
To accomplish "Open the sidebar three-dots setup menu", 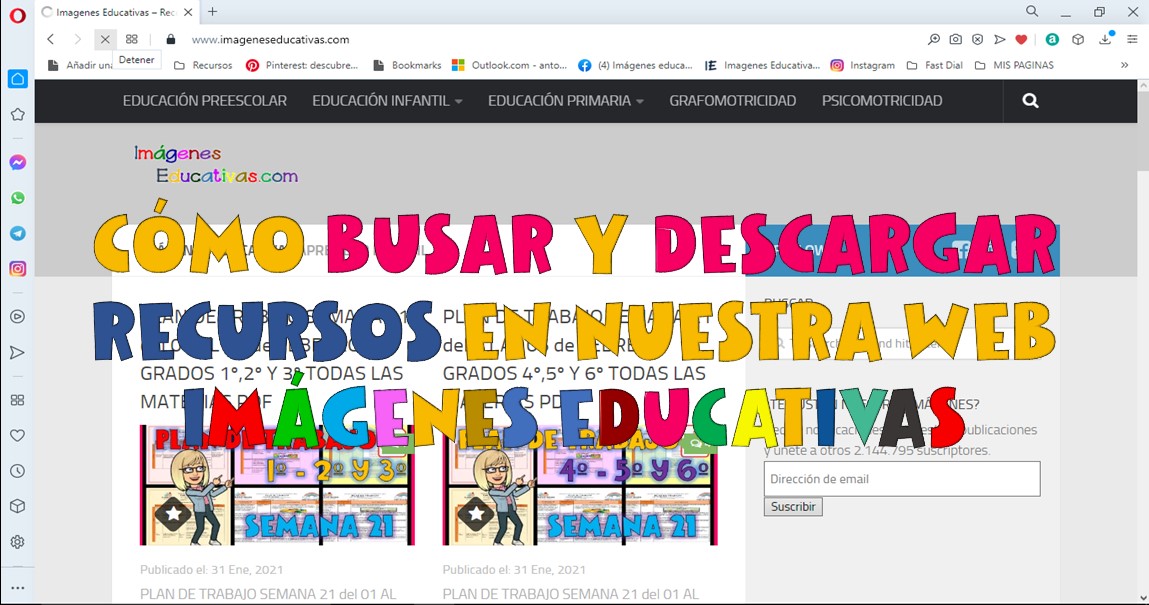I will coord(18,587).
